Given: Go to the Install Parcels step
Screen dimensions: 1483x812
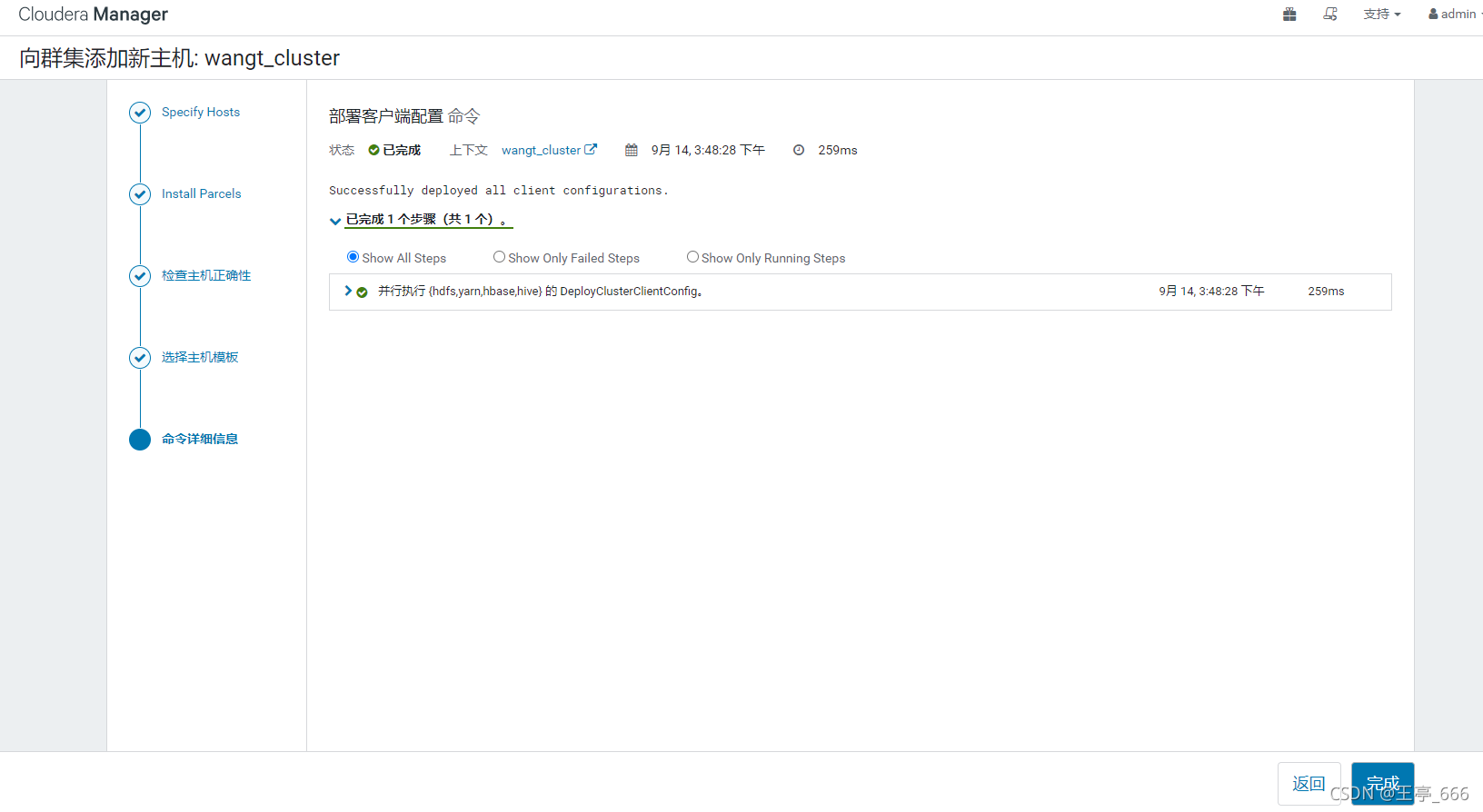Looking at the screenshot, I should click(202, 194).
